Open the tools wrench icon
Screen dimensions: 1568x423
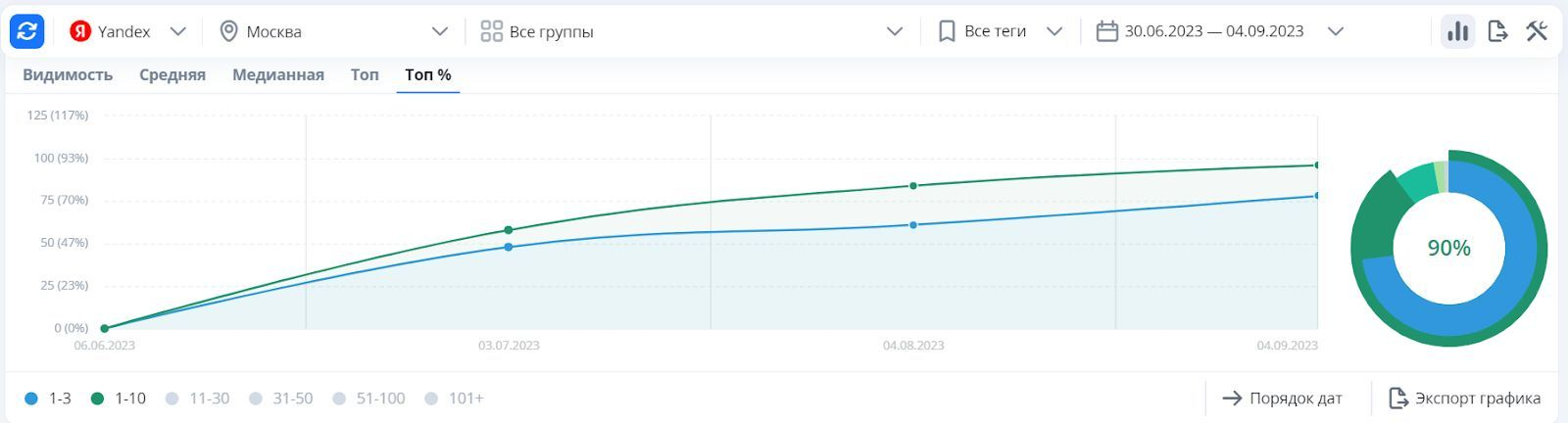1537,31
